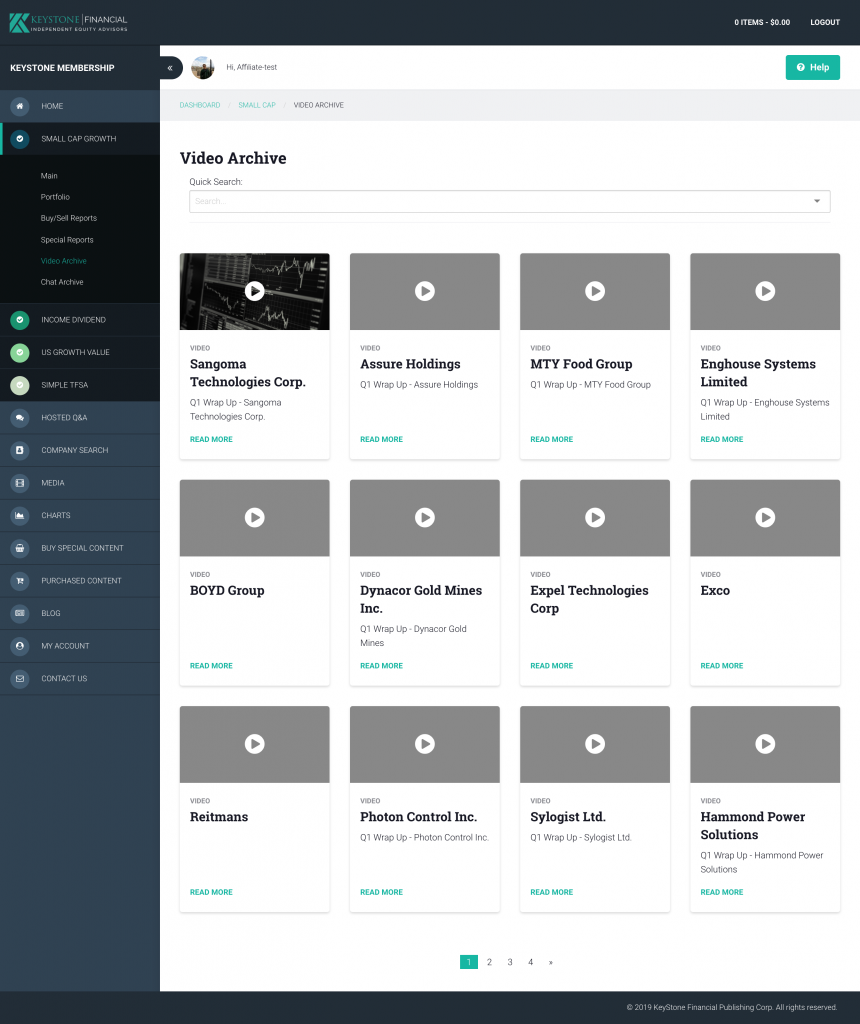Viewport: 860px width, 1024px height.
Task: Click the Simple TFSA check icon
Action: tap(20, 385)
